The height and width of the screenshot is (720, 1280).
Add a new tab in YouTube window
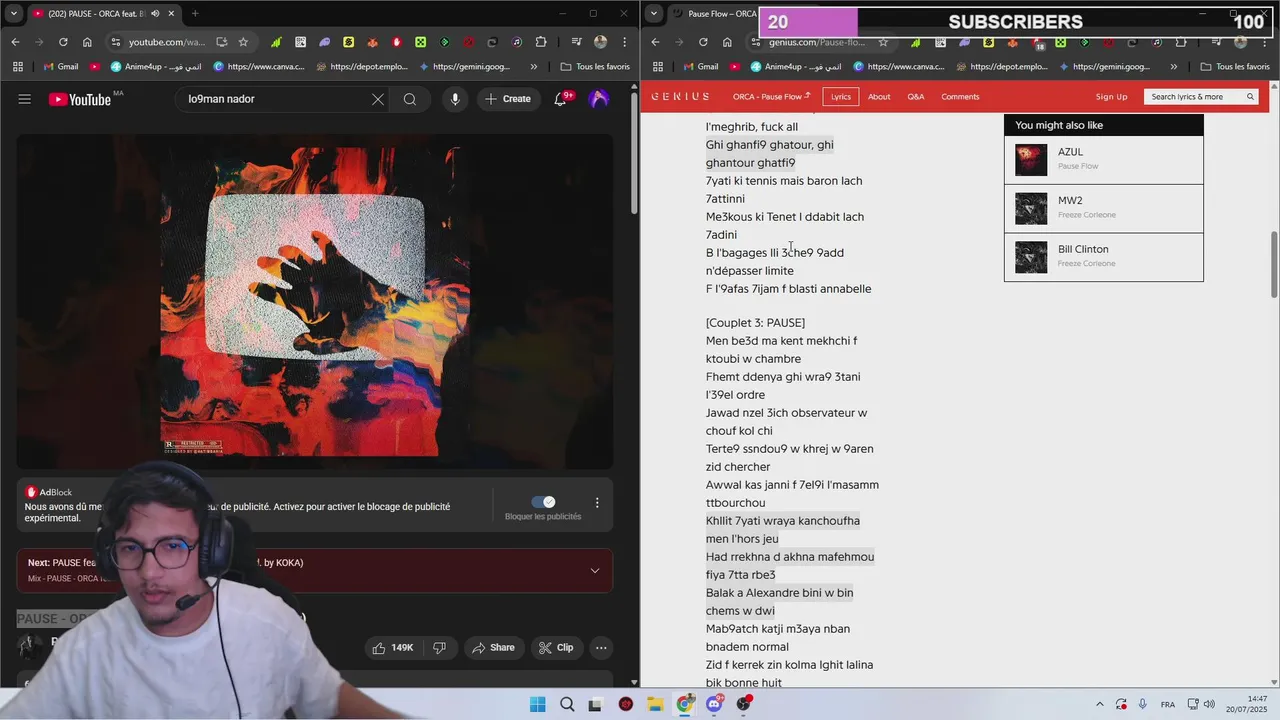195,13
